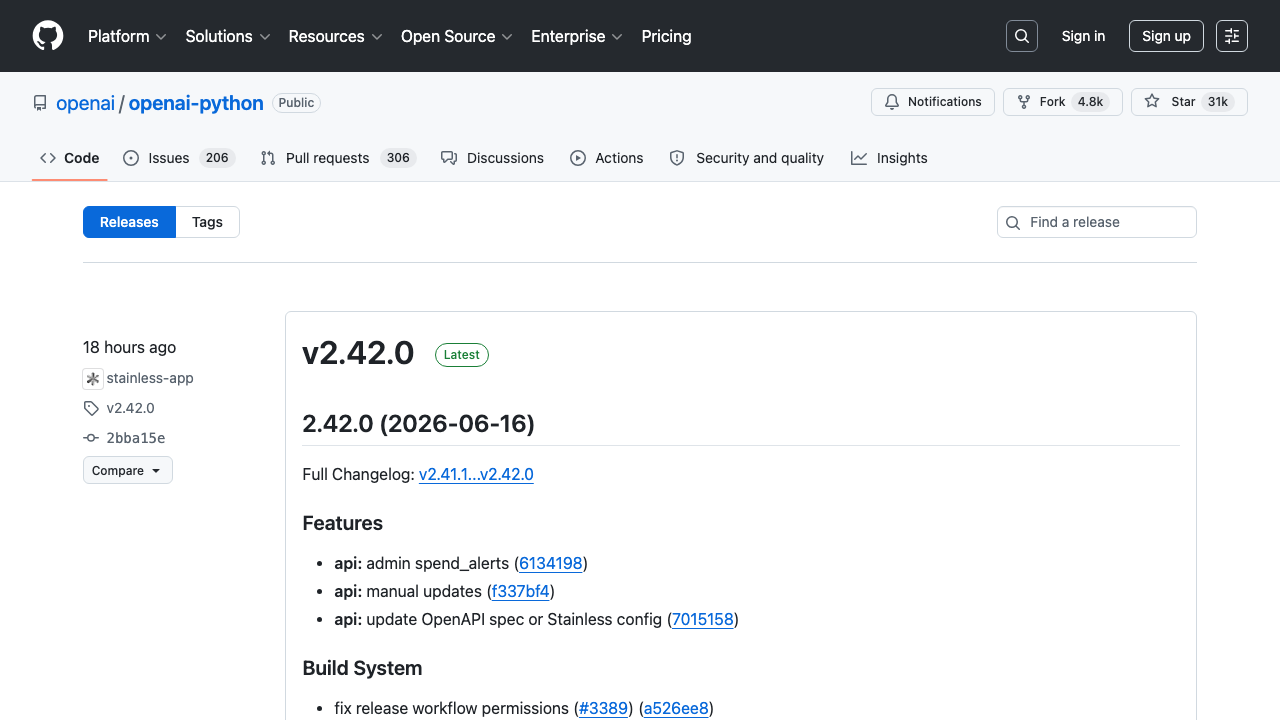The image size is (1280, 720).
Task: Open commit 2bba15e link
Action: 135,438
